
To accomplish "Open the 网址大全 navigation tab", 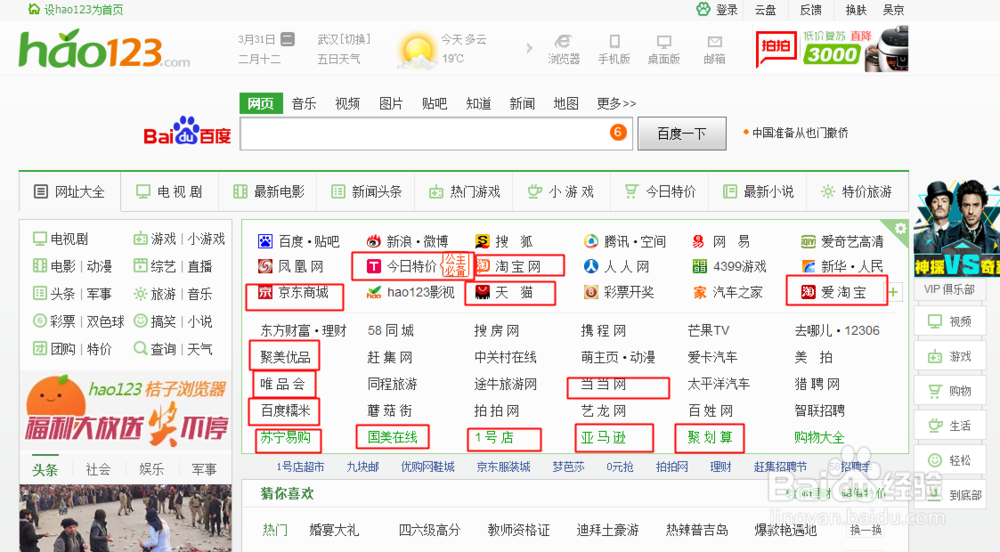I will [x=70, y=192].
